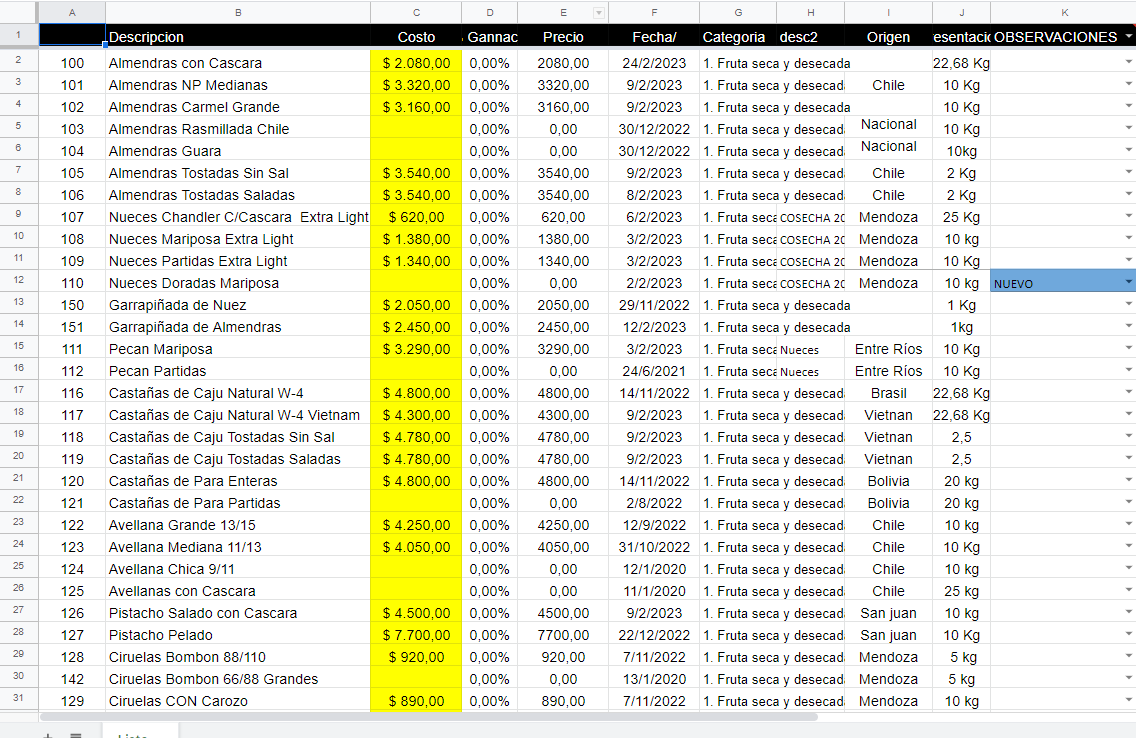Image resolution: width=1136 pixels, height=738 pixels.
Task: Select origin cell Brasil
Action: point(888,393)
